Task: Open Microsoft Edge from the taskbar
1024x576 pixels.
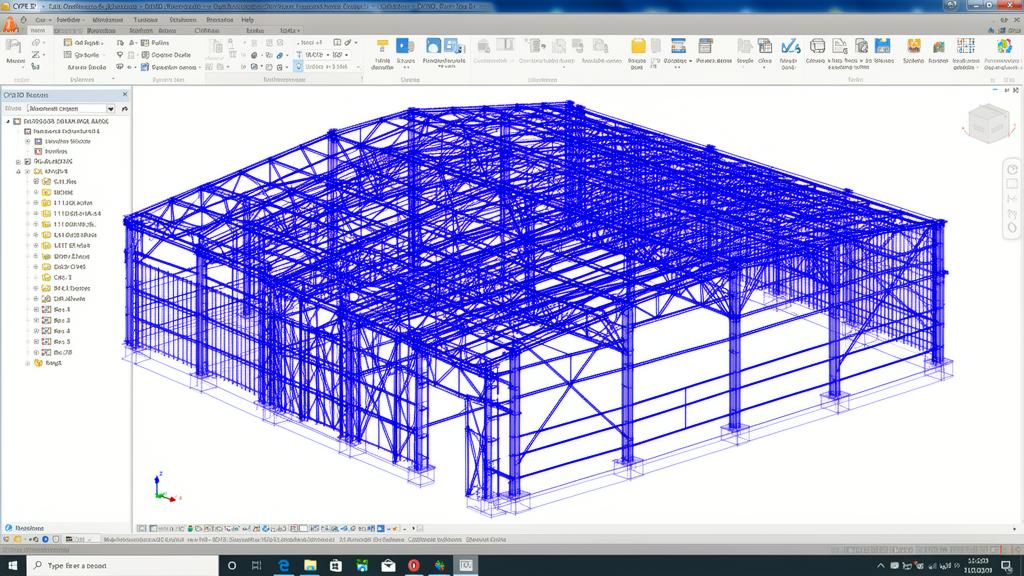Action: pyautogui.click(x=283, y=565)
